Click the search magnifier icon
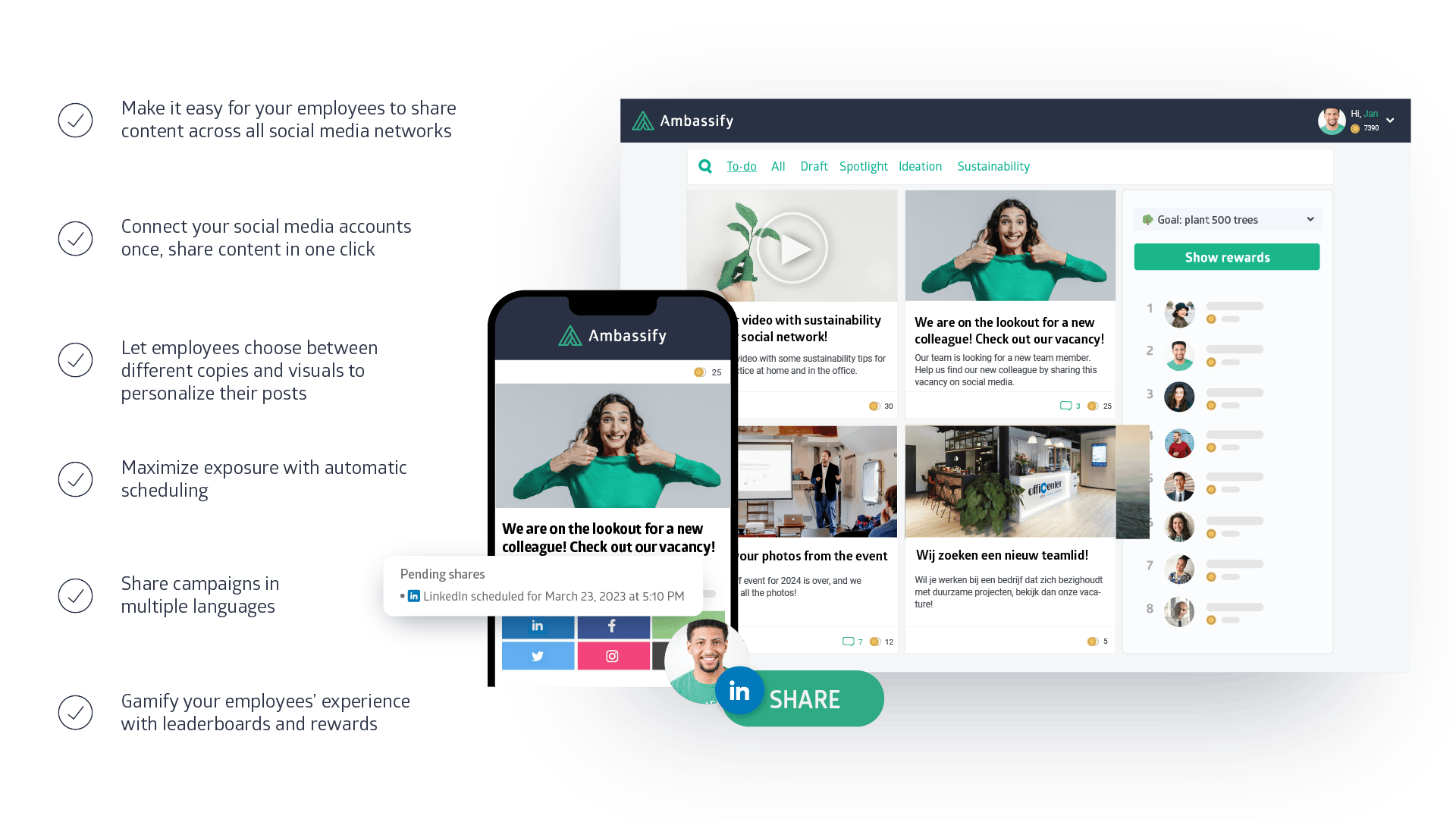 [705, 166]
